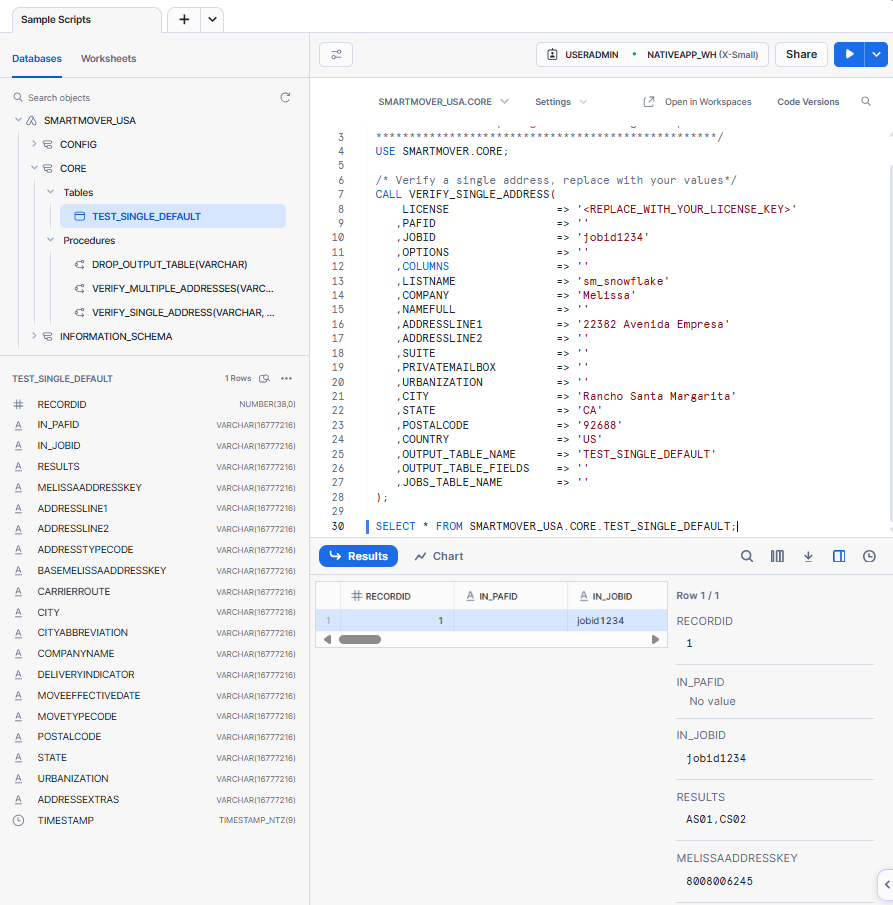This screenshot has height=905, width=893.
Task: Click the results horizontal scrollbar thumb
Action: pyautogui.click(x=360, y=640)
